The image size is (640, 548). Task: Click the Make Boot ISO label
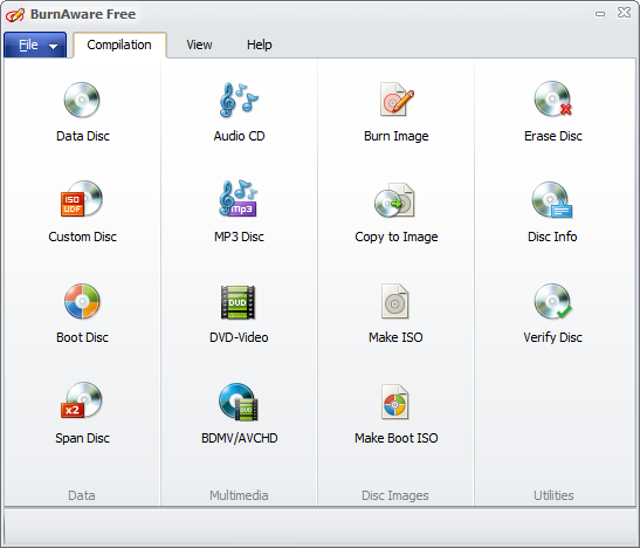point(396,438)
